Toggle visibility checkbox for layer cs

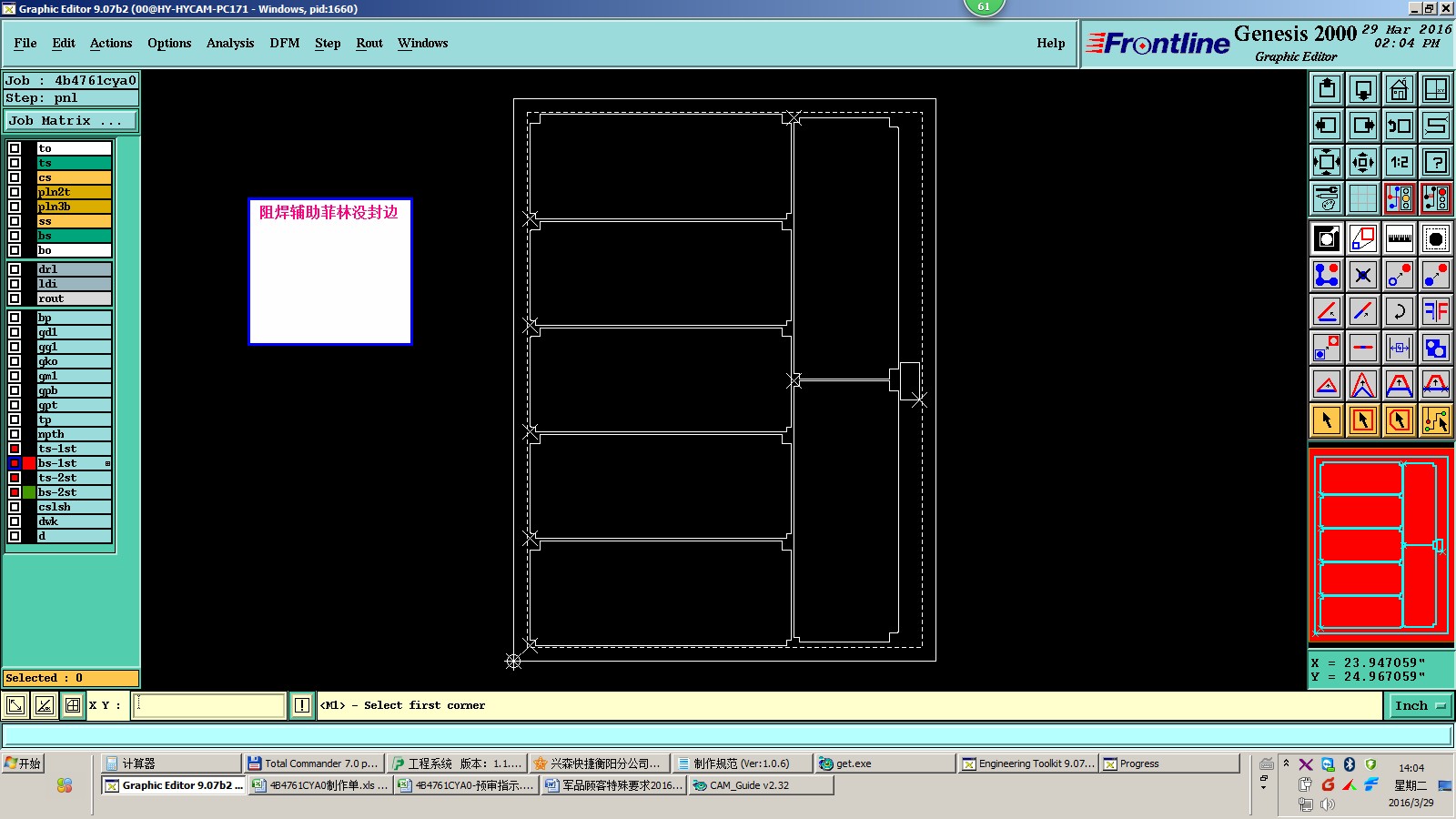pos(15,177)
